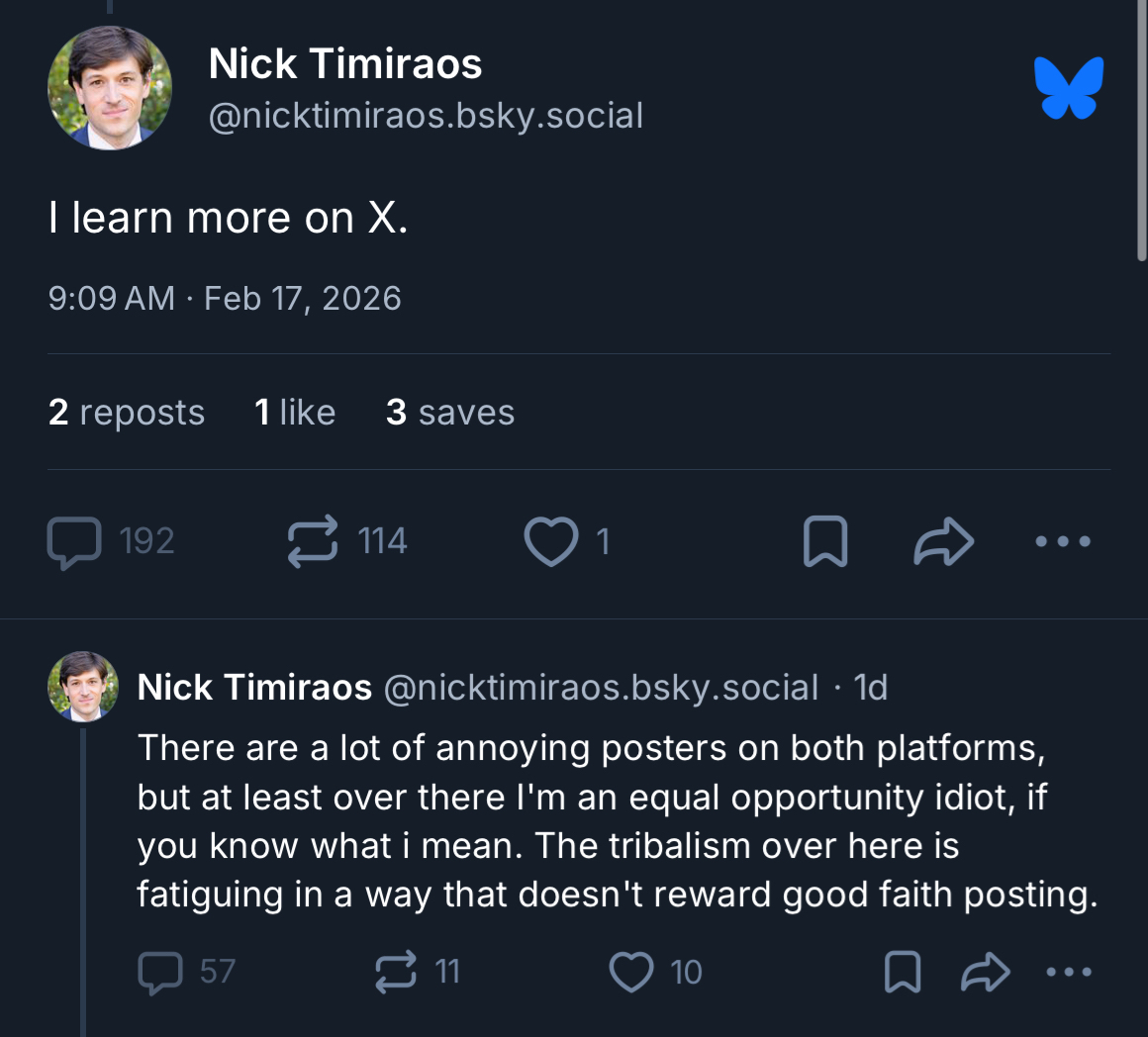The width and height of the screenshot is (1148, 1037).
Task: Save the reply using bookmark icon
Action: (902, 972)
